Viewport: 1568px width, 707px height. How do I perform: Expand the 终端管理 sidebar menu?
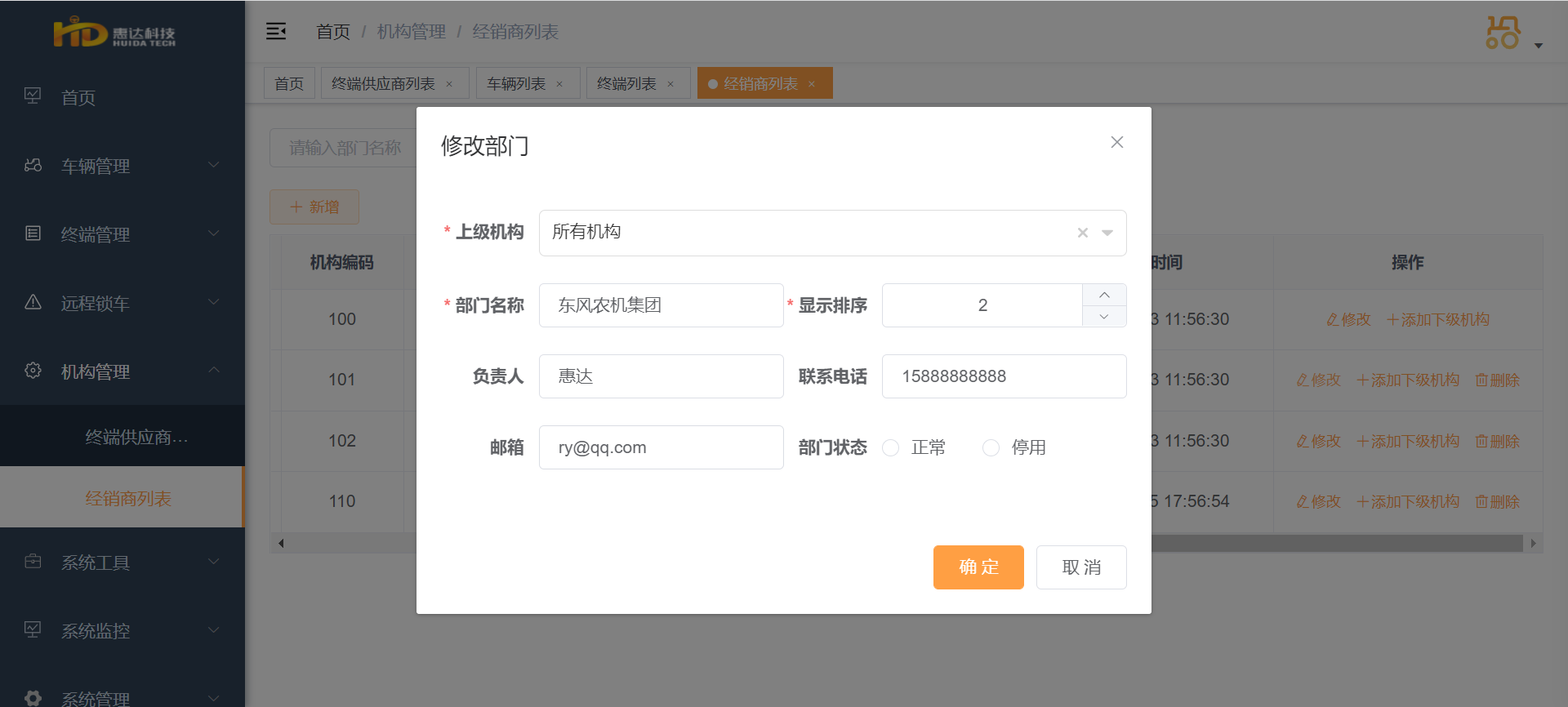click(x=122, y=234)
